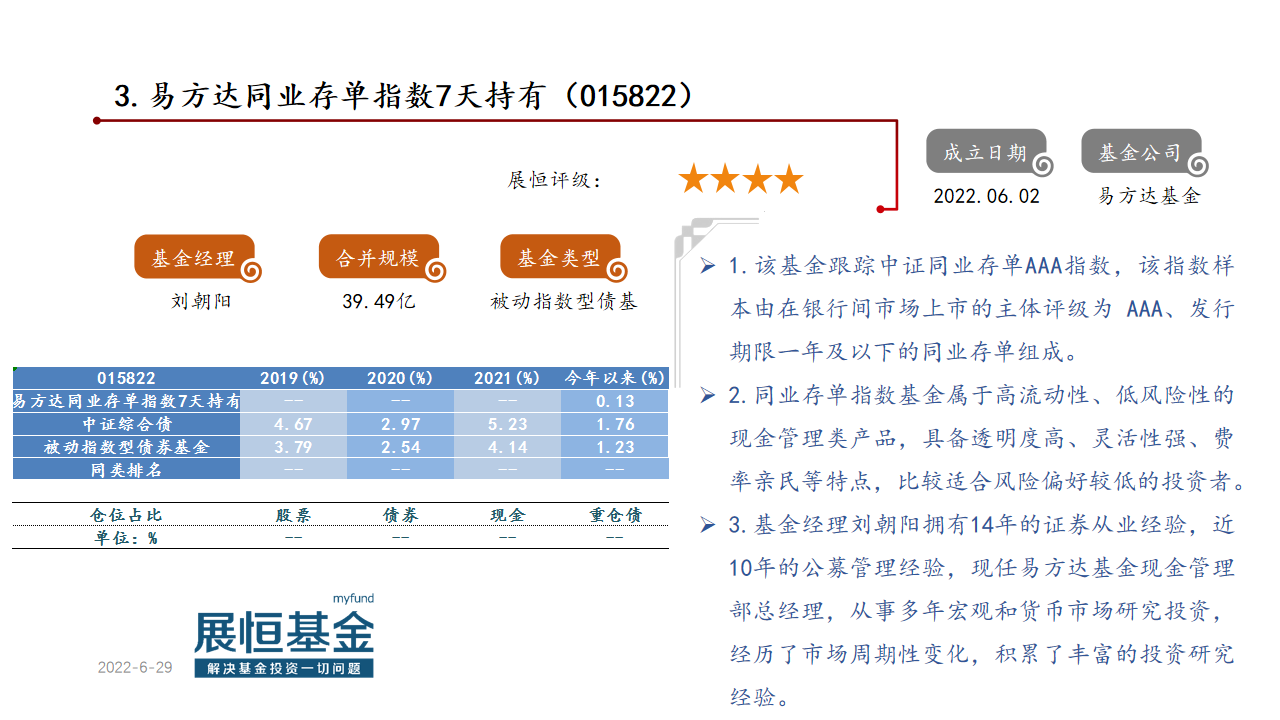Click the 仓位占比 header
Image resolution: width=1280 pixels, height=720 pixels.
126,515
